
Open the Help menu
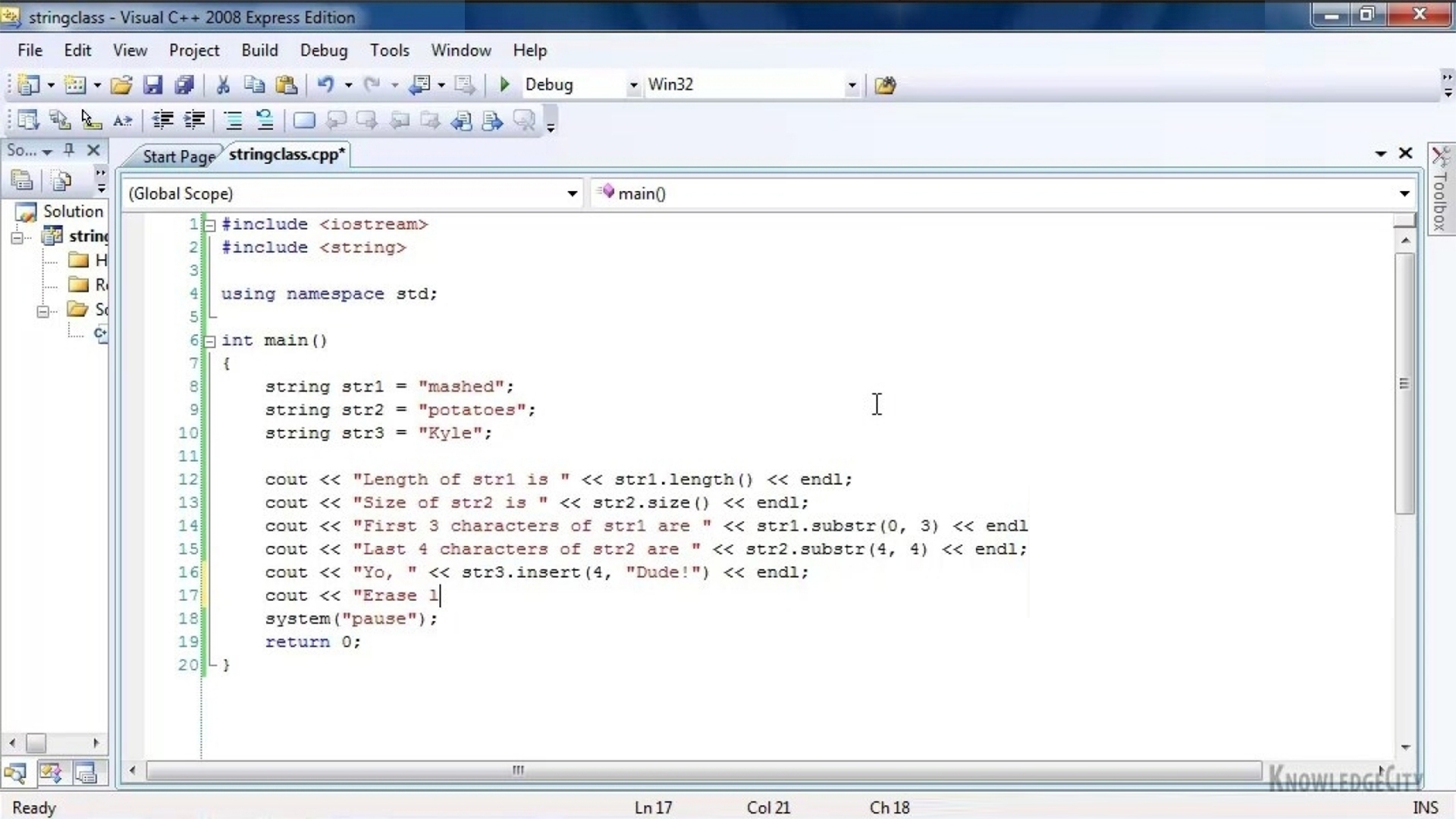[529, 50]
